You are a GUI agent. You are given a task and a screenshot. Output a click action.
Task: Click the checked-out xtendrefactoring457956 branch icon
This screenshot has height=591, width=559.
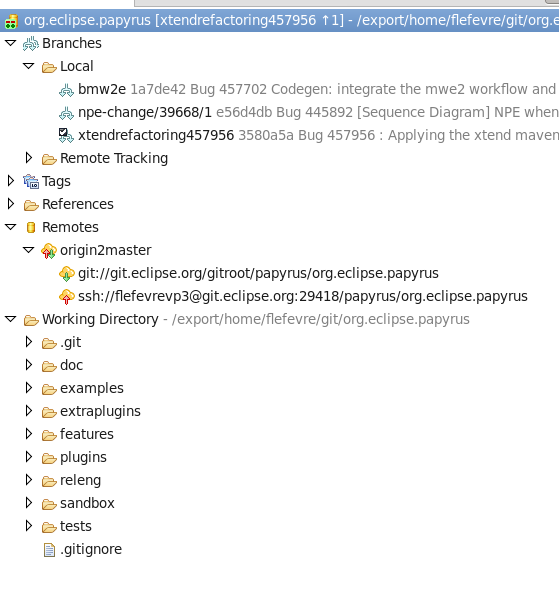pyautogui.click(x=66, y=136)
